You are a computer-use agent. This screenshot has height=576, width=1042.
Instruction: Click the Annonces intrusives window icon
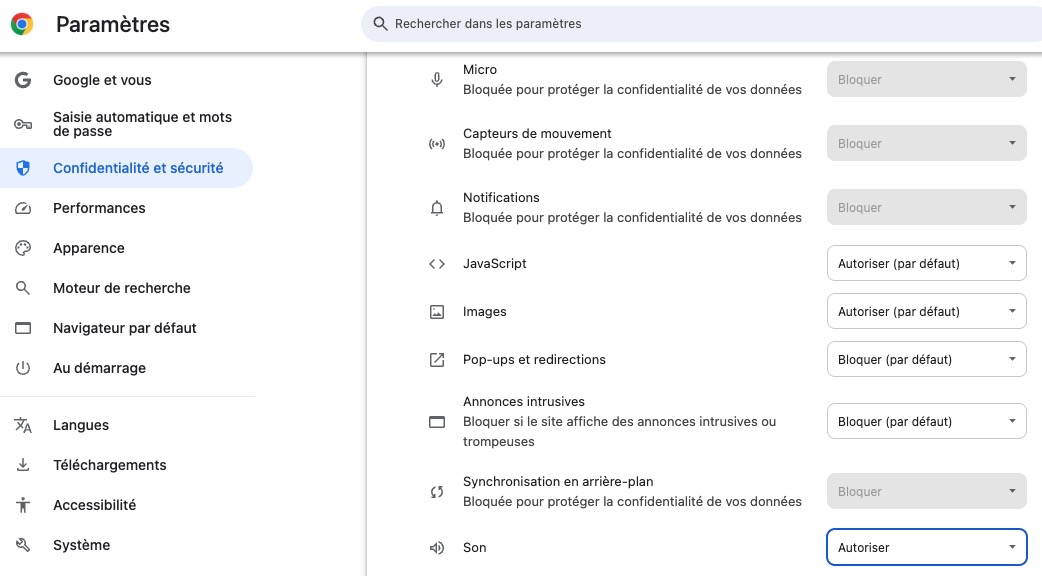click(x=437, y=422)
